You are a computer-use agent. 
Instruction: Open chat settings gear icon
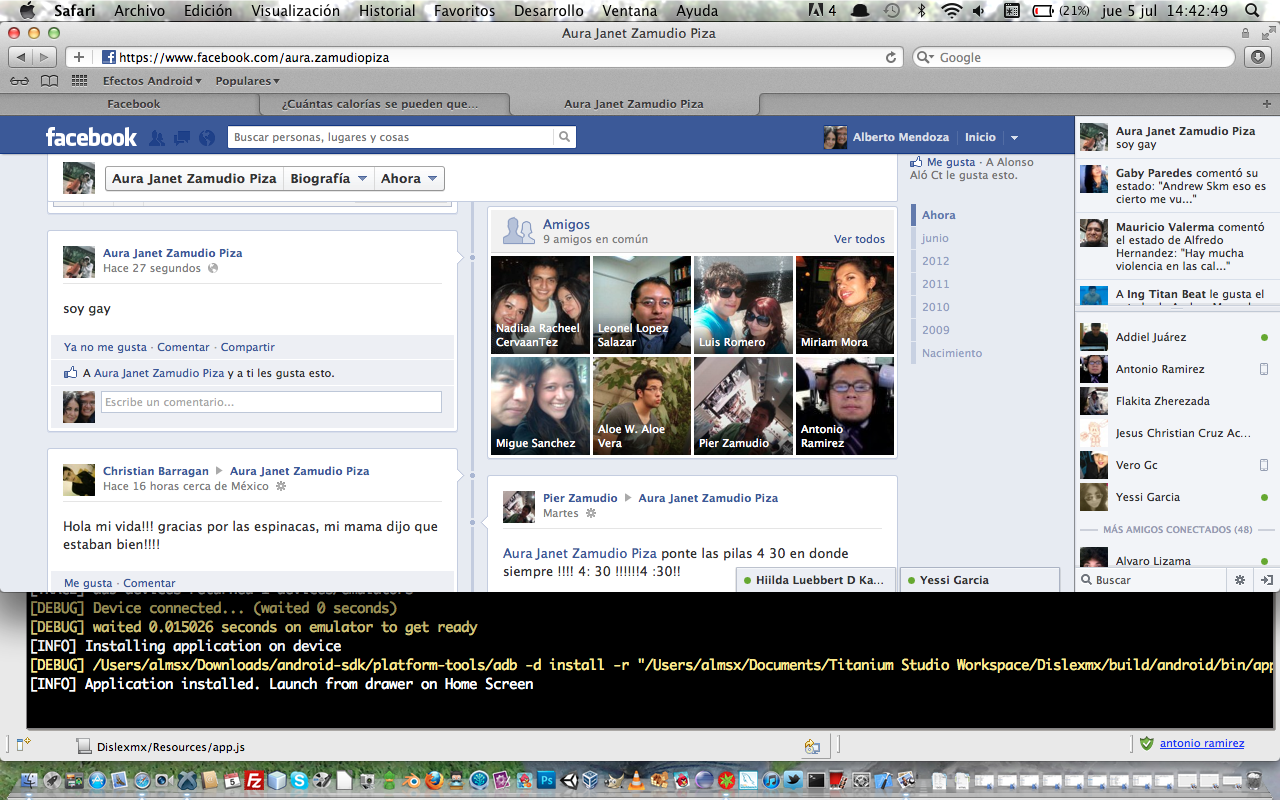coord(1240,580)
